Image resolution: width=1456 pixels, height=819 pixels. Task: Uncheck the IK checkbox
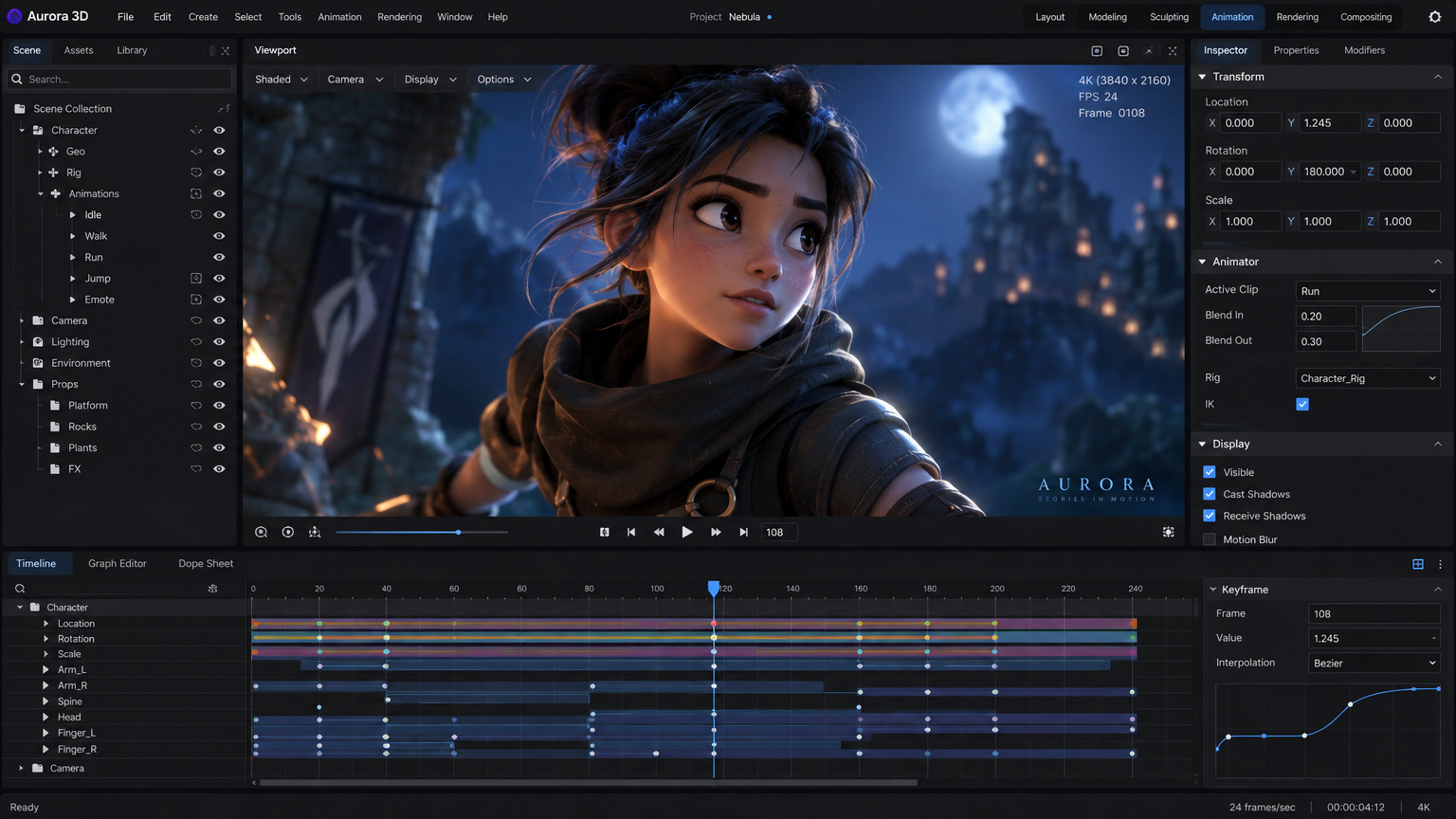(1302, 404)
